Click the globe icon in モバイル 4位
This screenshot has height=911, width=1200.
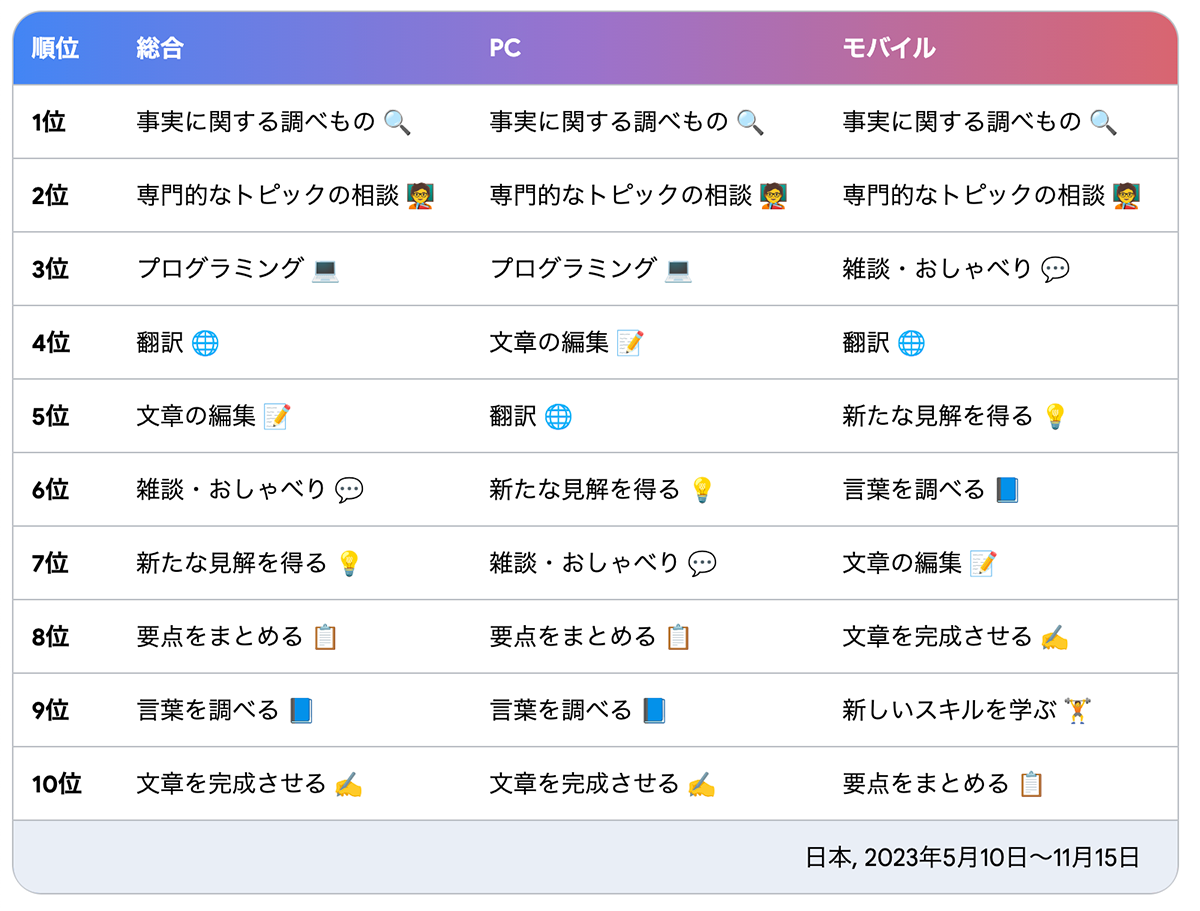[911, 344]
